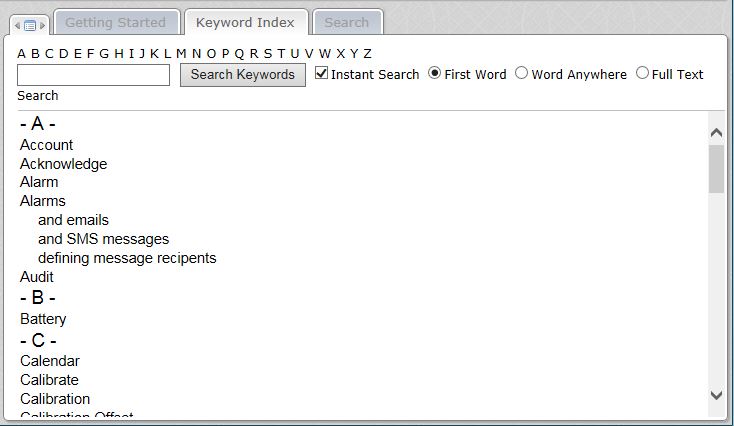Choose the Word Anywhere radio option
This screenshot has width=734, height=426.
pyautogui.click(x=521, y=73)
